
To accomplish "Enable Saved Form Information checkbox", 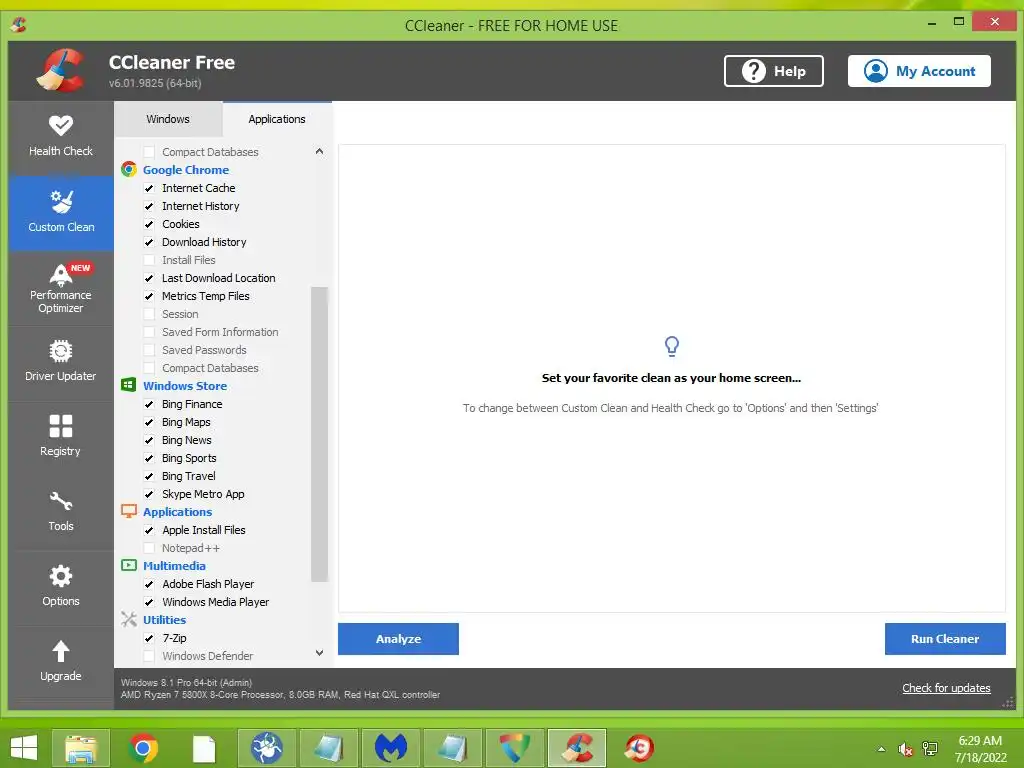I will pyautogui.click(x=149, y=332).
